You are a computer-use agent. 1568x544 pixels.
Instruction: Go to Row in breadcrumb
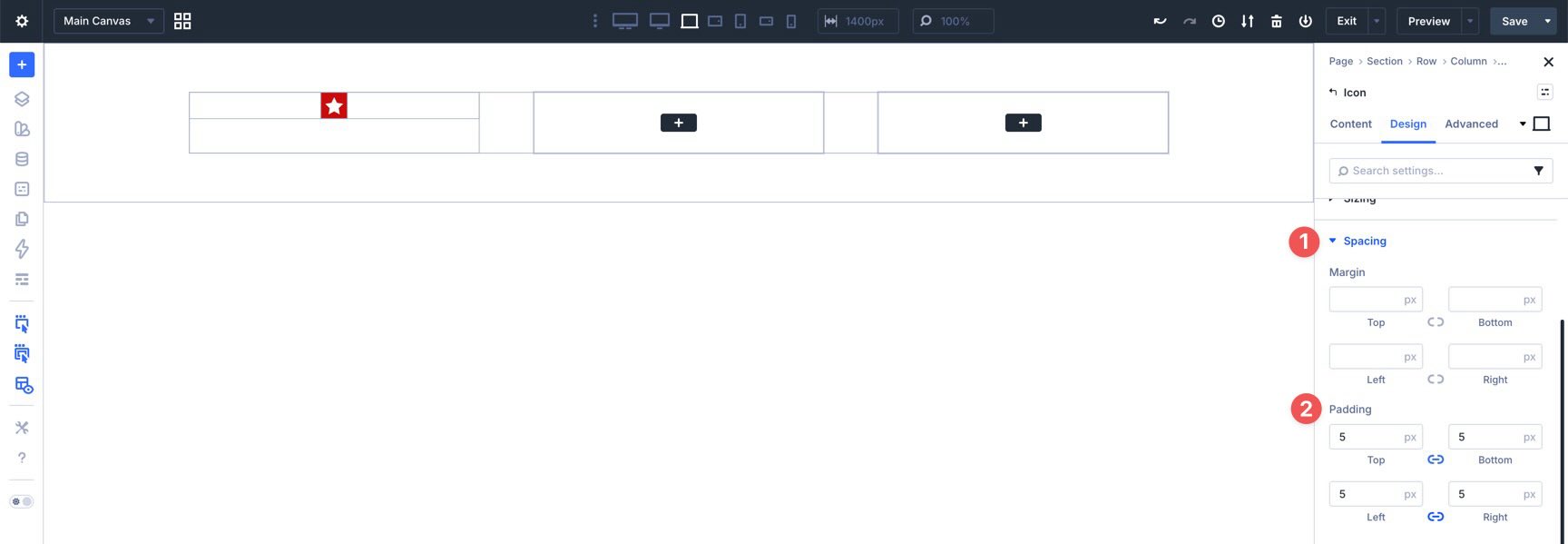[x=1426, y=62]
